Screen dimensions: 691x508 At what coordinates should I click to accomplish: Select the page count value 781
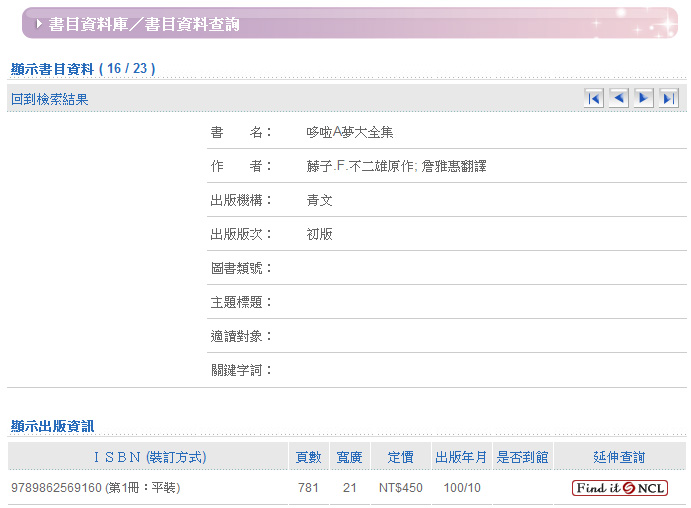click(x=308, y=488)
